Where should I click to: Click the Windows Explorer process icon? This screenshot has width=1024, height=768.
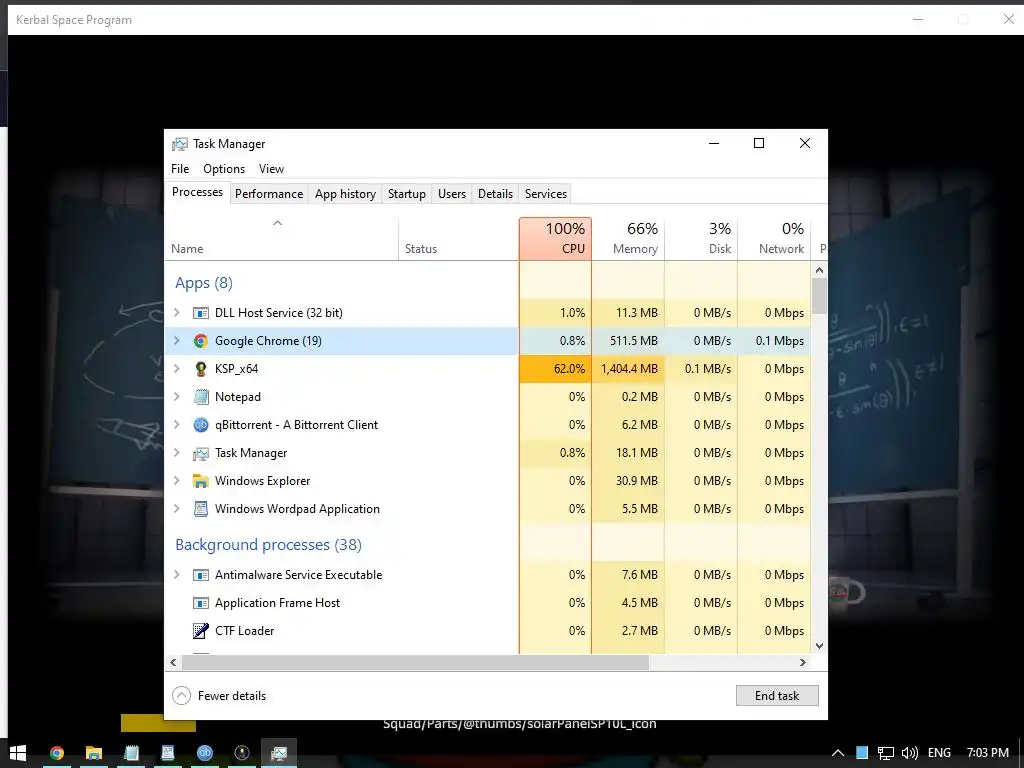pyautogui.click(x=200, y=481)
